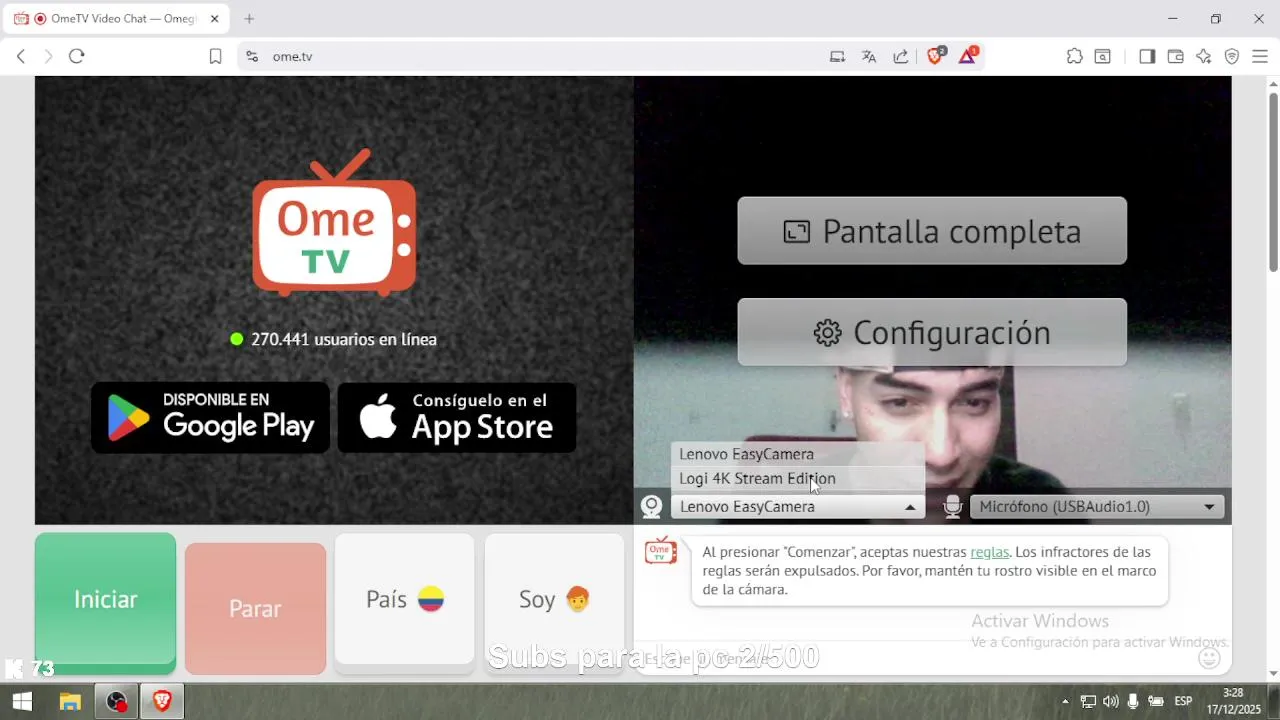Click the webcam icon beside camera selector
Image resolution: width=1280 pixels, height=720 pixels.
click(x=651, y=507)
